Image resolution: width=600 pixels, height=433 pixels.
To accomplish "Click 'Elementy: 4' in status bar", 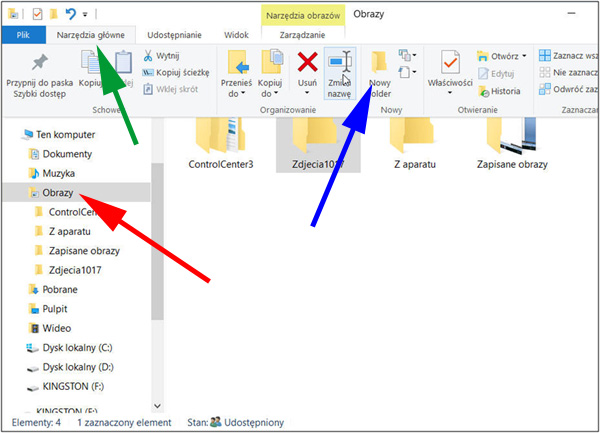I will tap(36, 423).
